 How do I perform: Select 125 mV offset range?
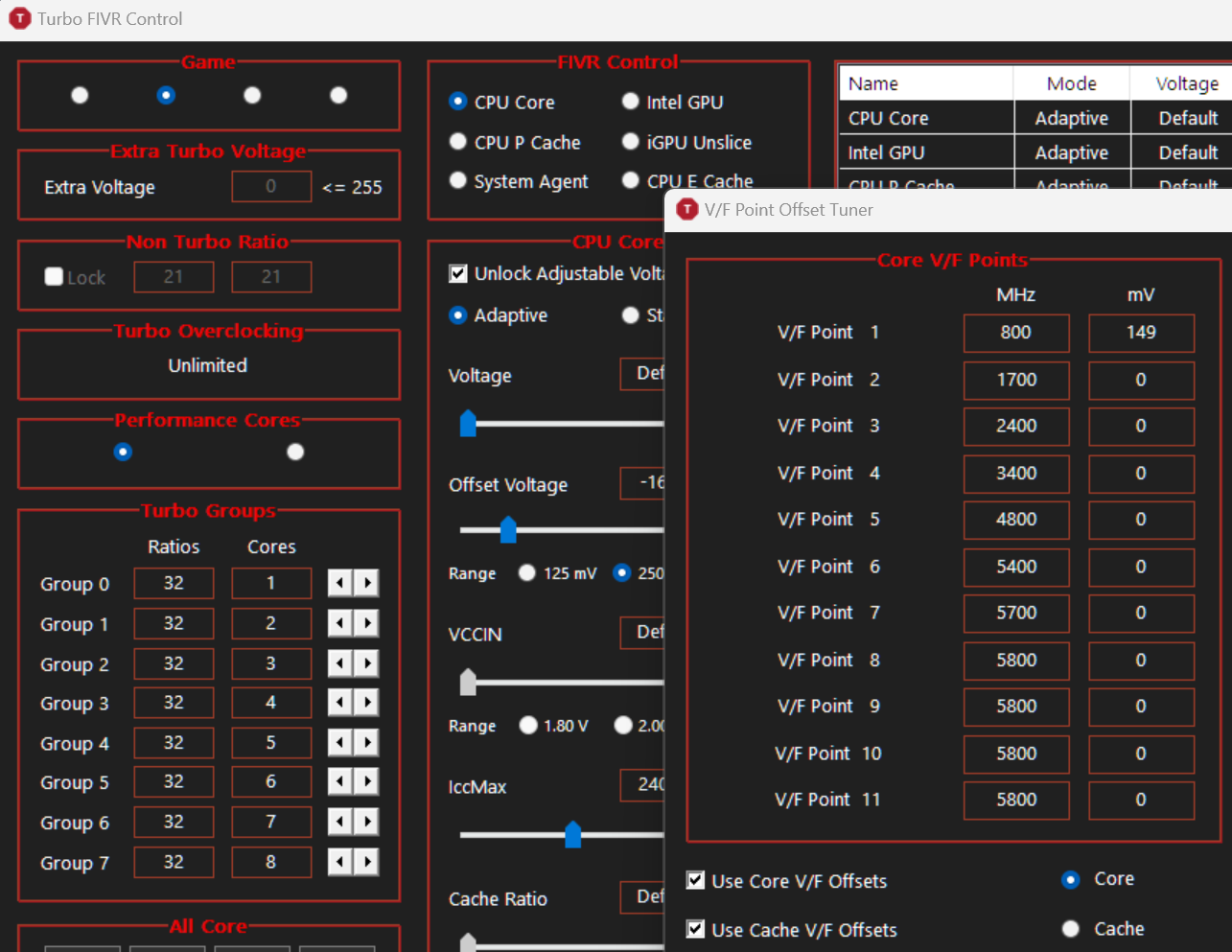click(x=557, y=573)
